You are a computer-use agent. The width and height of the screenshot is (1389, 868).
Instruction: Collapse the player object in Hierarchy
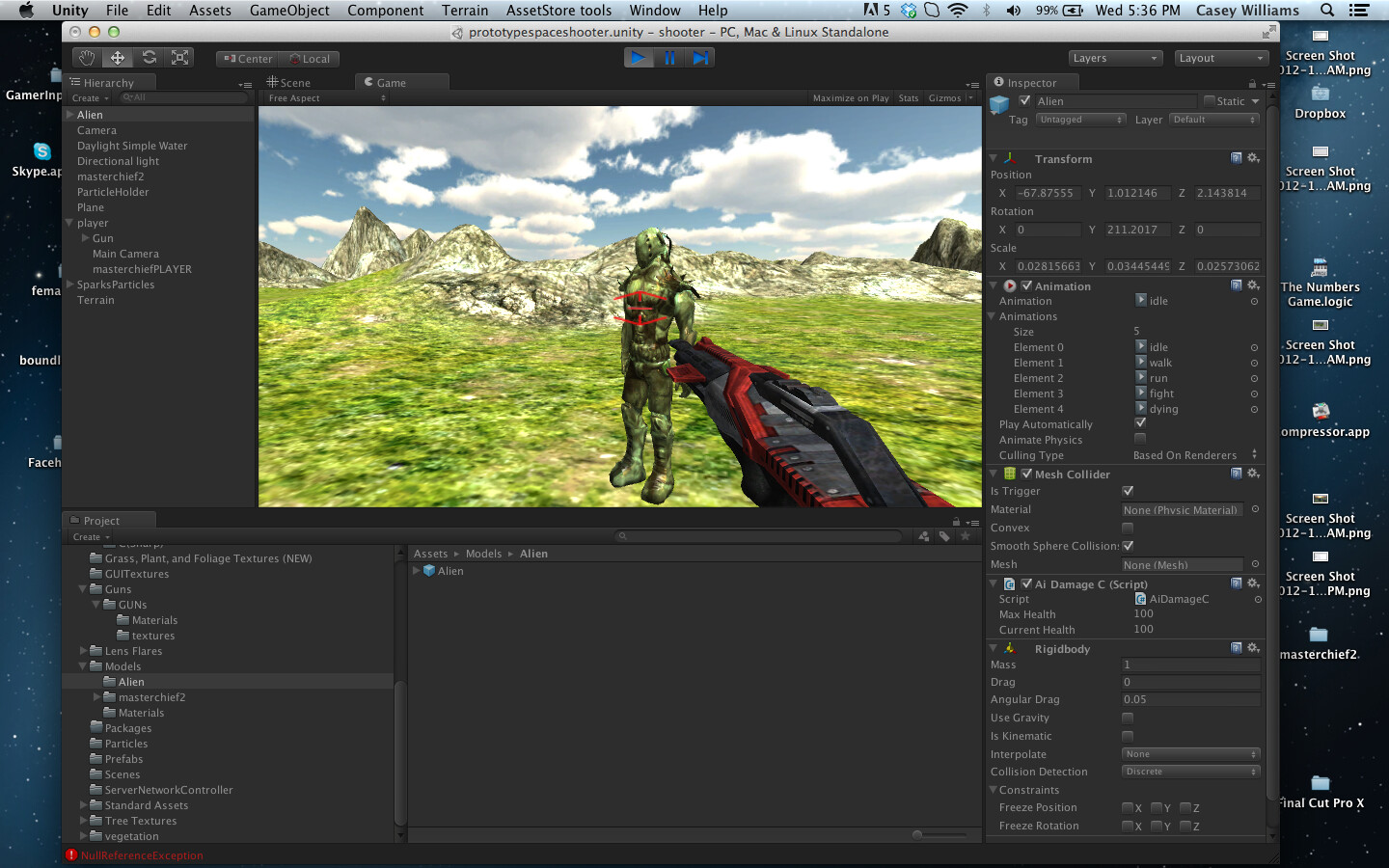[71, 223]
